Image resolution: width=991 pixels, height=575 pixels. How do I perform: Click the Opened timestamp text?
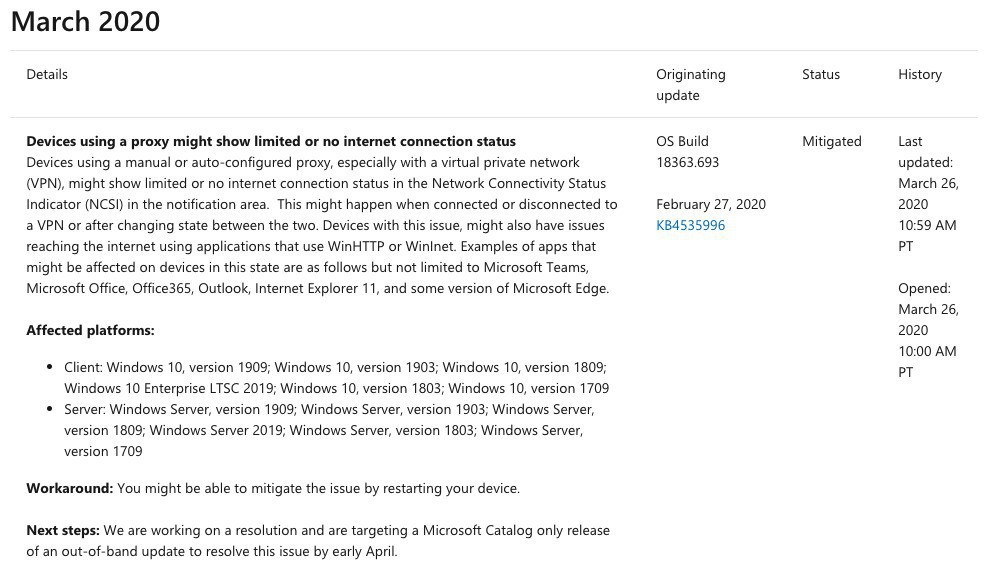[x=927, y=330]
